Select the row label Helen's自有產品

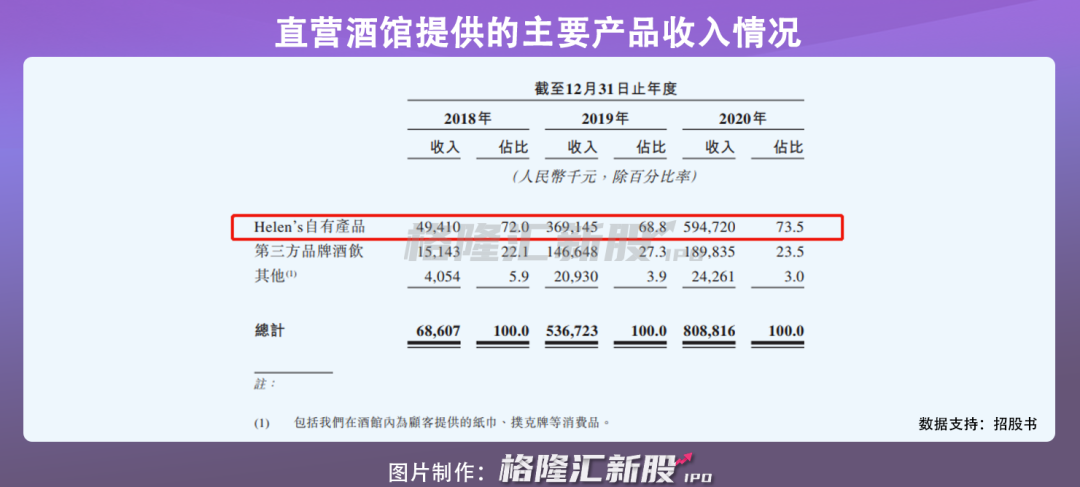point(308,226)
